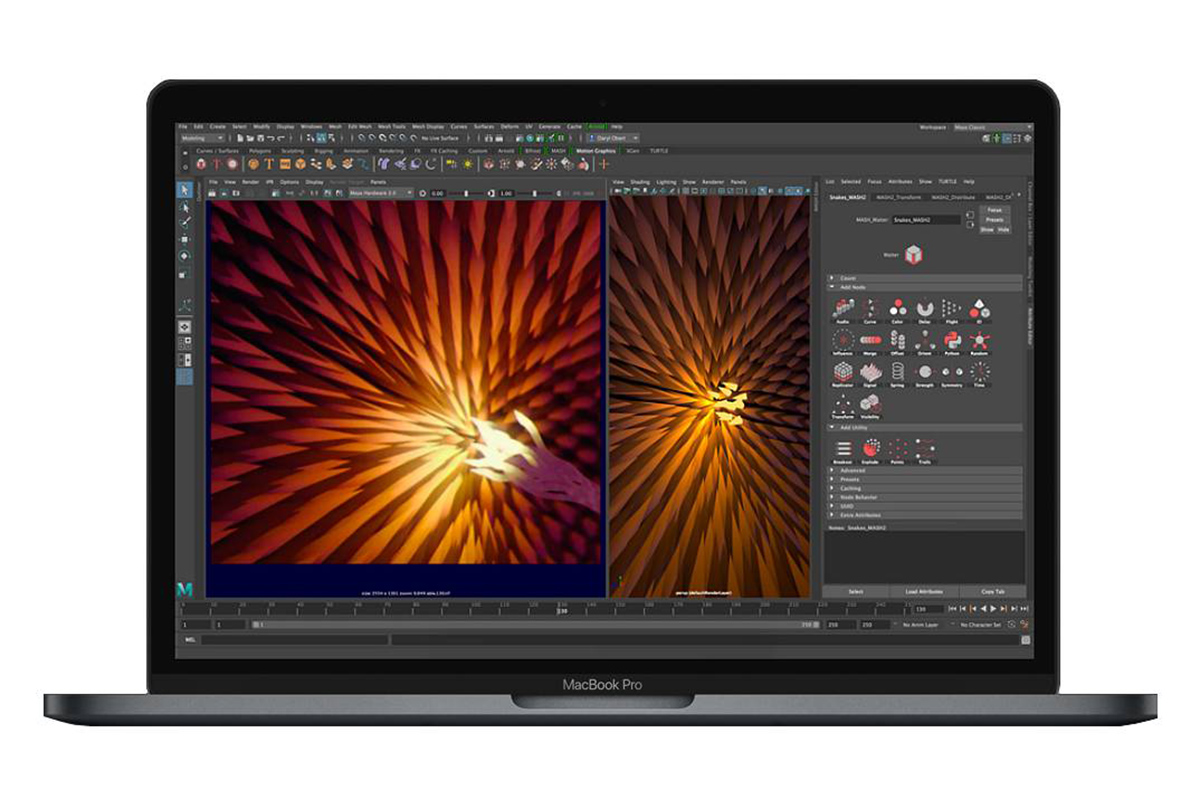
Task: Click the Load Attributes button
Action: 924,592
